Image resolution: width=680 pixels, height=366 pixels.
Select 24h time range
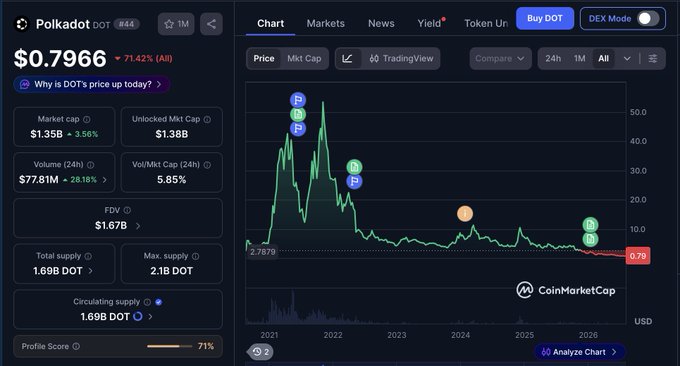pyautogui.click(x=553, y=59)
